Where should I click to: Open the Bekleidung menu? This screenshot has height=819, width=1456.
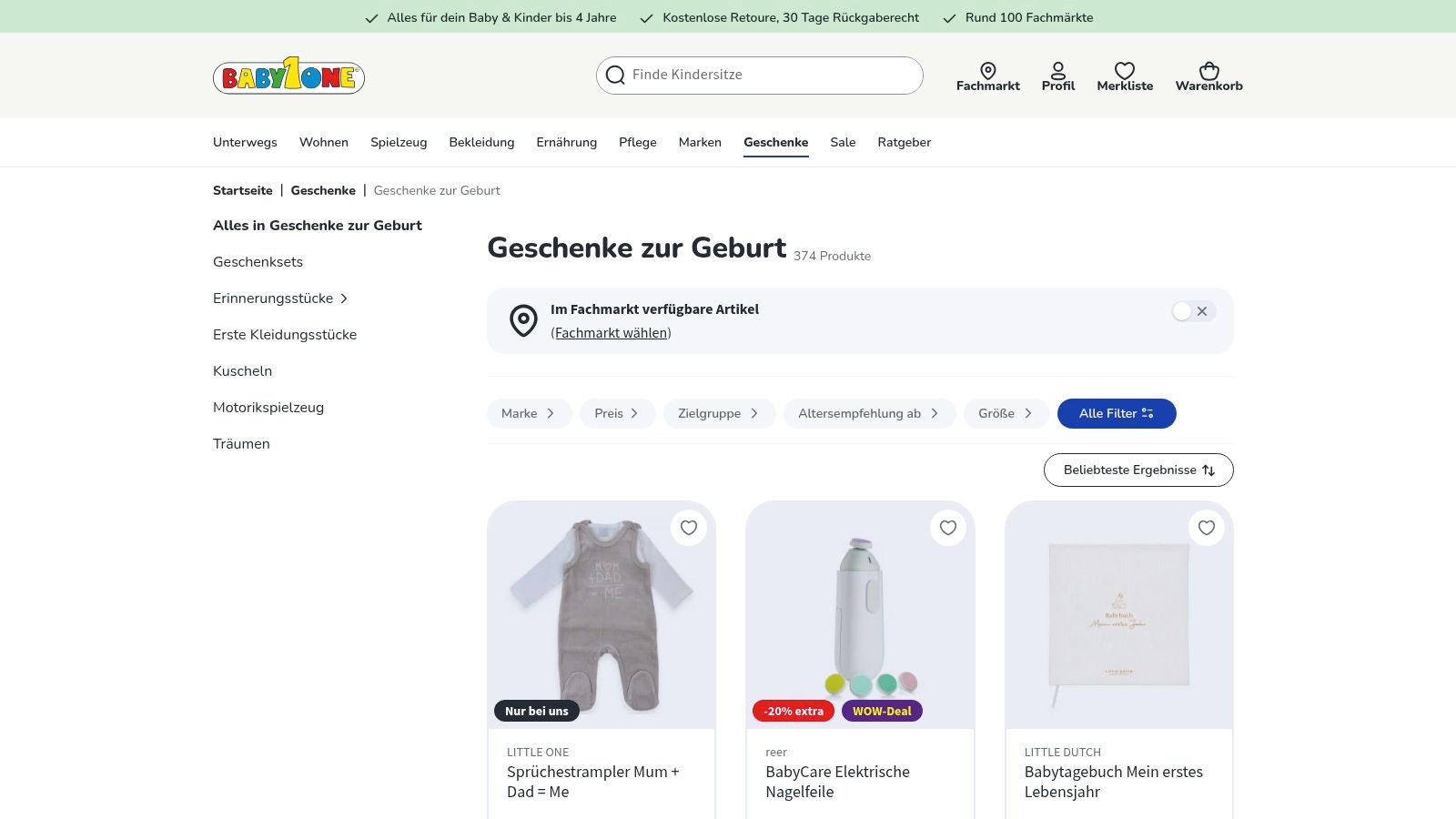pos(481,142)
